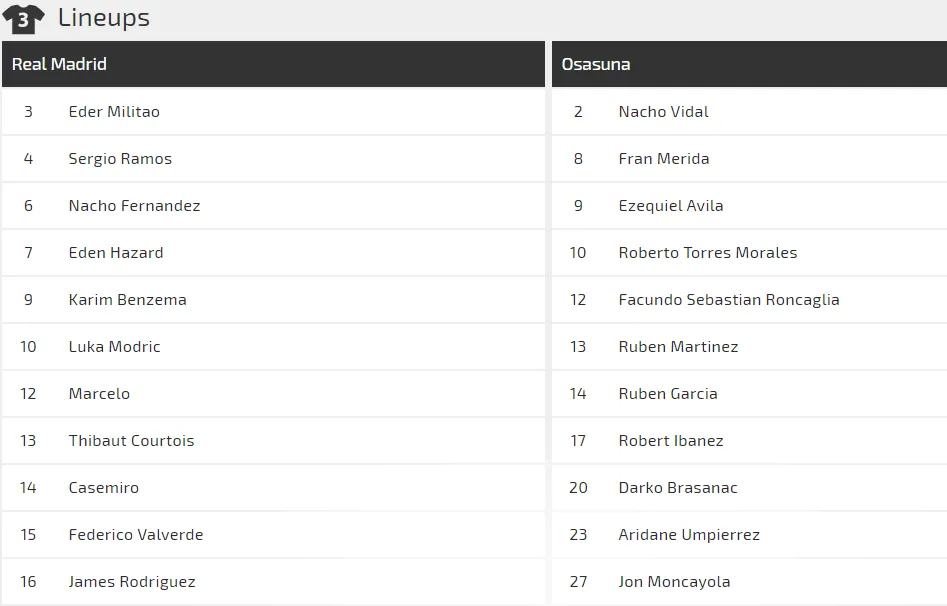This screenshot has height=606, width=947.
Task: Click the jersey icon beside Lineups
Action: (x=23, y=18)
